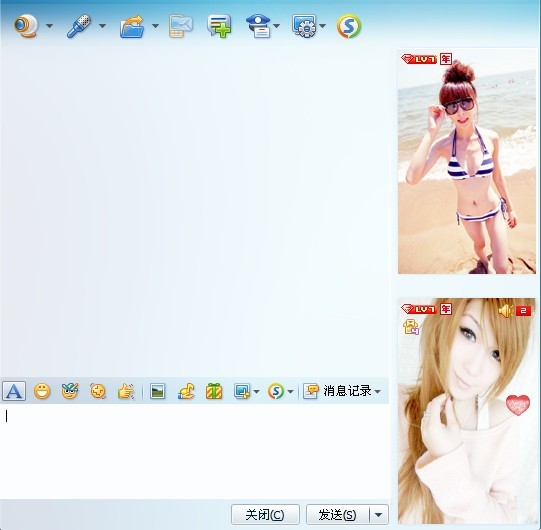Click the 年 badge on top avatar

coord(446,59)
